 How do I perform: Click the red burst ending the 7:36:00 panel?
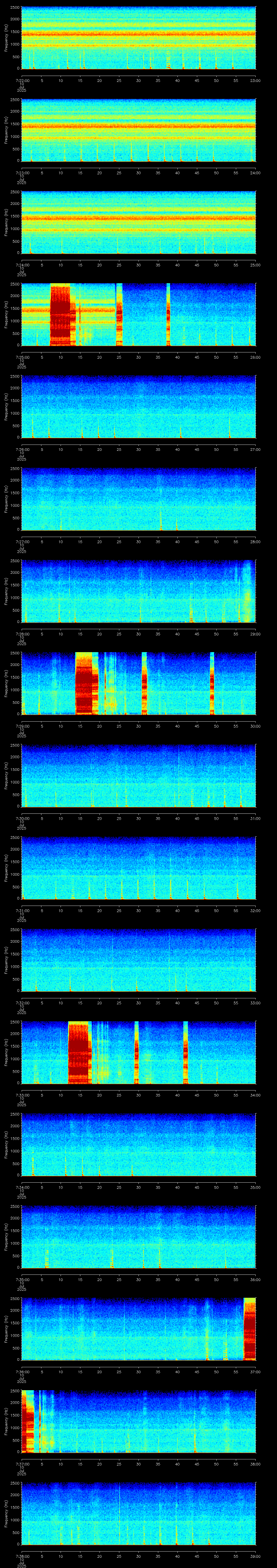coord(250,1329)
